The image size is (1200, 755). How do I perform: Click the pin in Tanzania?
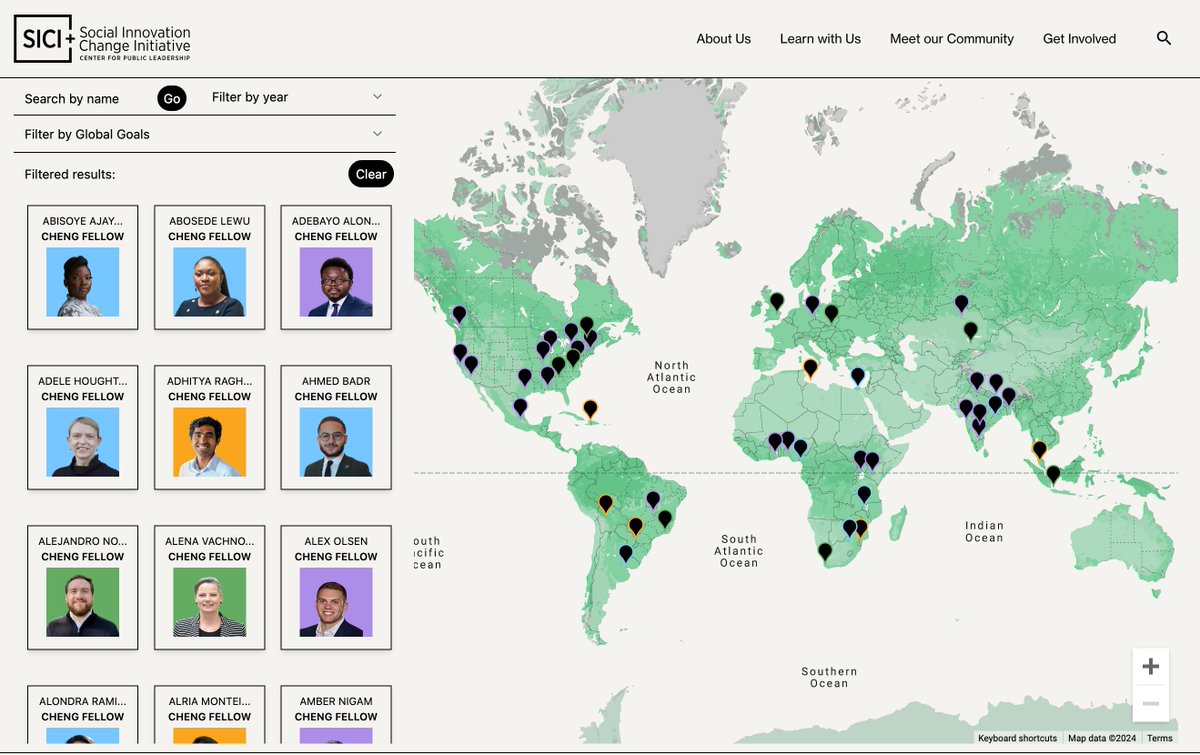pos(864,494)
